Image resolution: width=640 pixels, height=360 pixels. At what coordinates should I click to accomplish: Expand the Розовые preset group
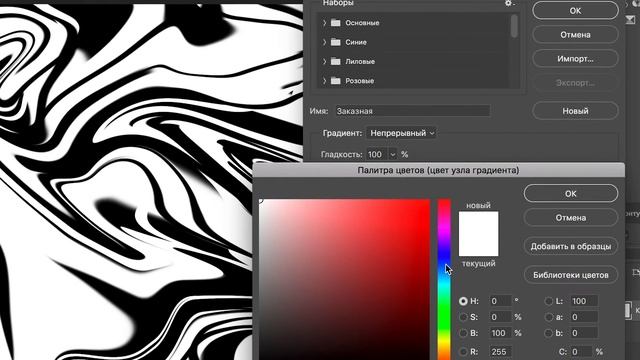click(x=324, y=81)
